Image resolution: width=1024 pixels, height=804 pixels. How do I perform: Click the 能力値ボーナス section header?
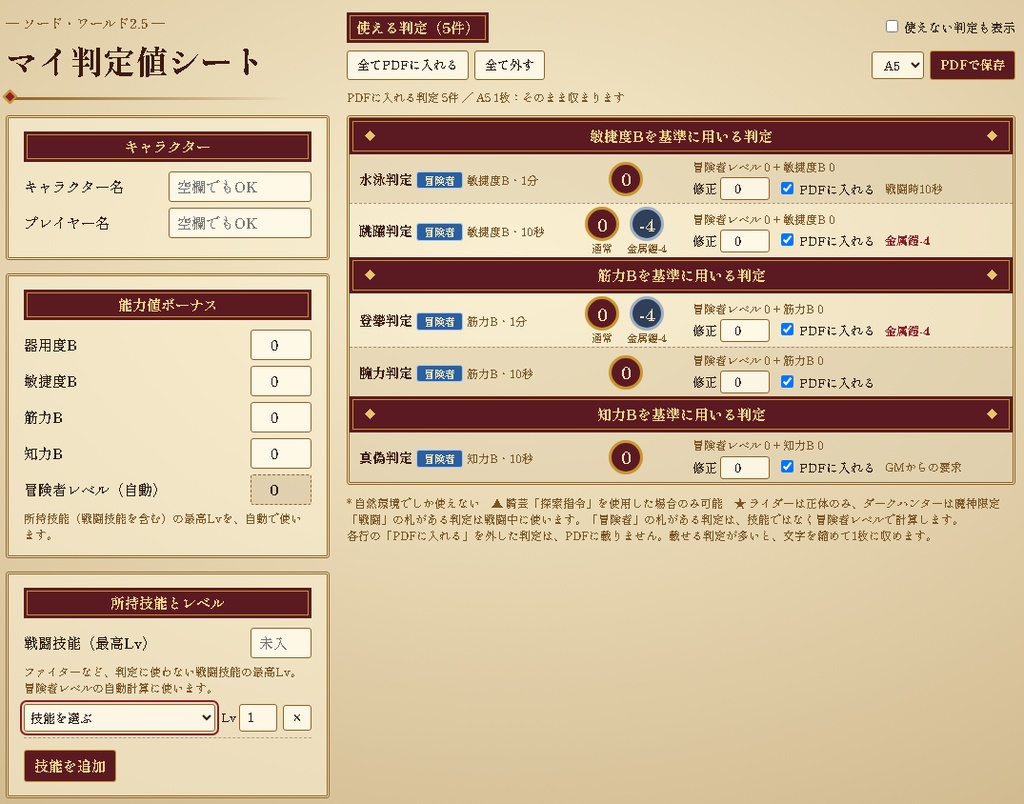pos(167,305)
